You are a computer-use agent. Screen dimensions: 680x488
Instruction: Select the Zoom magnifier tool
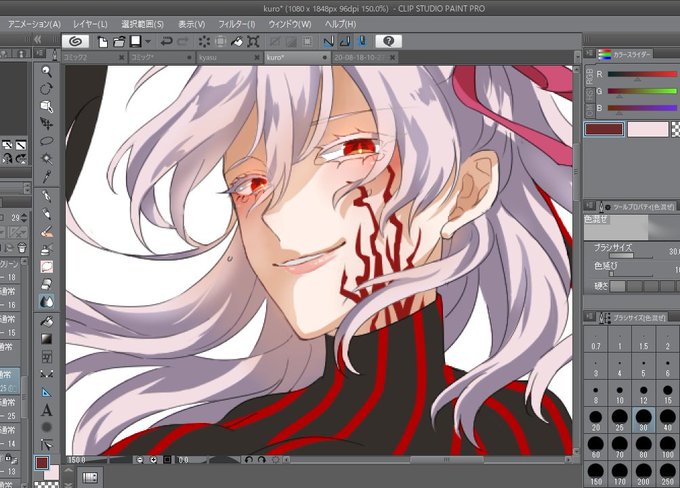click(x=46, y=72)
